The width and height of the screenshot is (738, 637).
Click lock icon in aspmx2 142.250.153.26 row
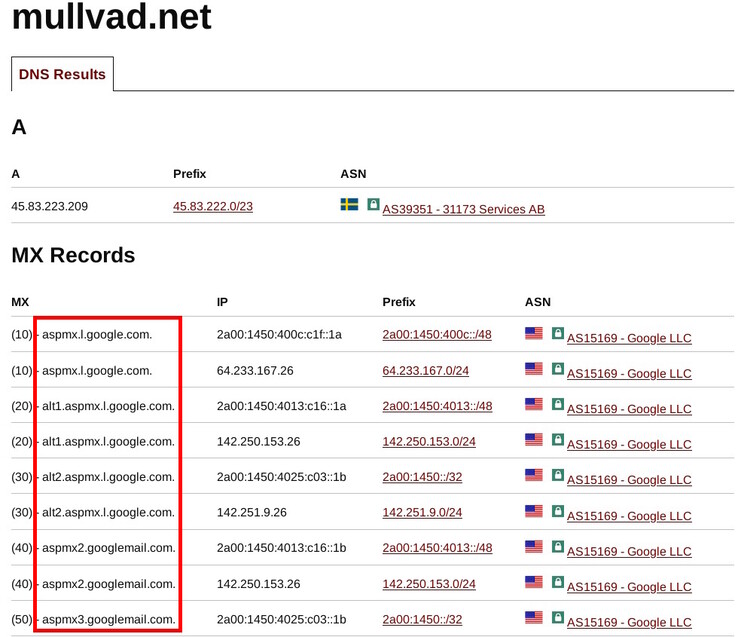pos(558,582)
